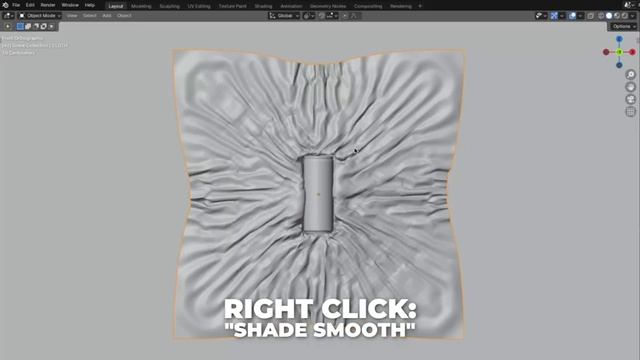This screenshot has height=360, width=640.
Task: Open the Object Mode dropdown
Action: pyautogui.click(x=40, y=16)
